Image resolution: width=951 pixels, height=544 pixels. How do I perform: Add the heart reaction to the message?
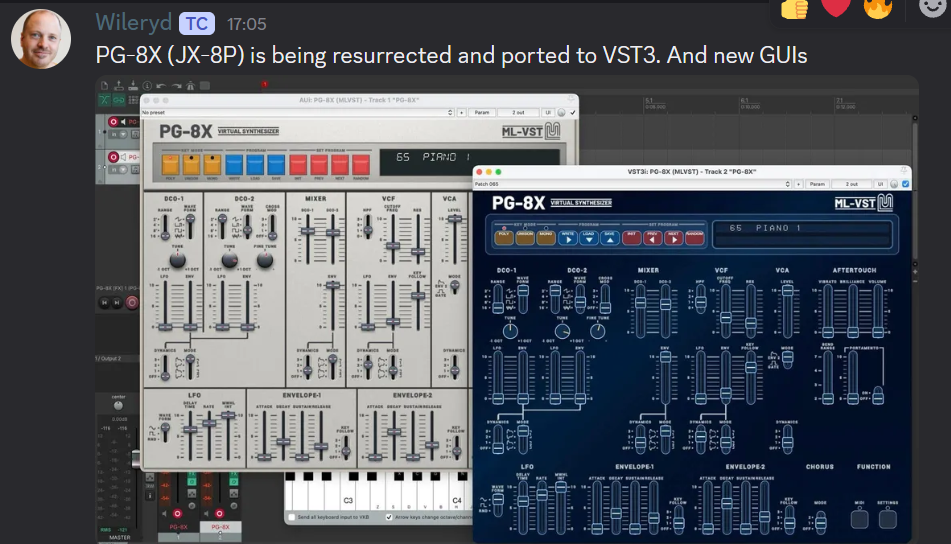tap(836, 7)
